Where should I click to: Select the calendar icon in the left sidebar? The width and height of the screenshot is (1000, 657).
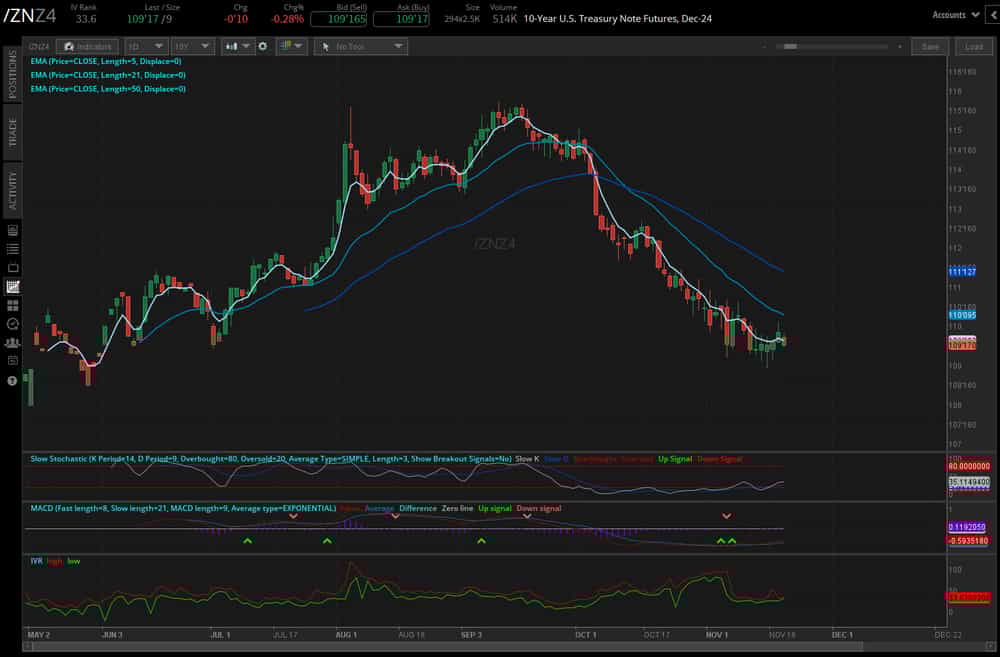coord(12,288)
